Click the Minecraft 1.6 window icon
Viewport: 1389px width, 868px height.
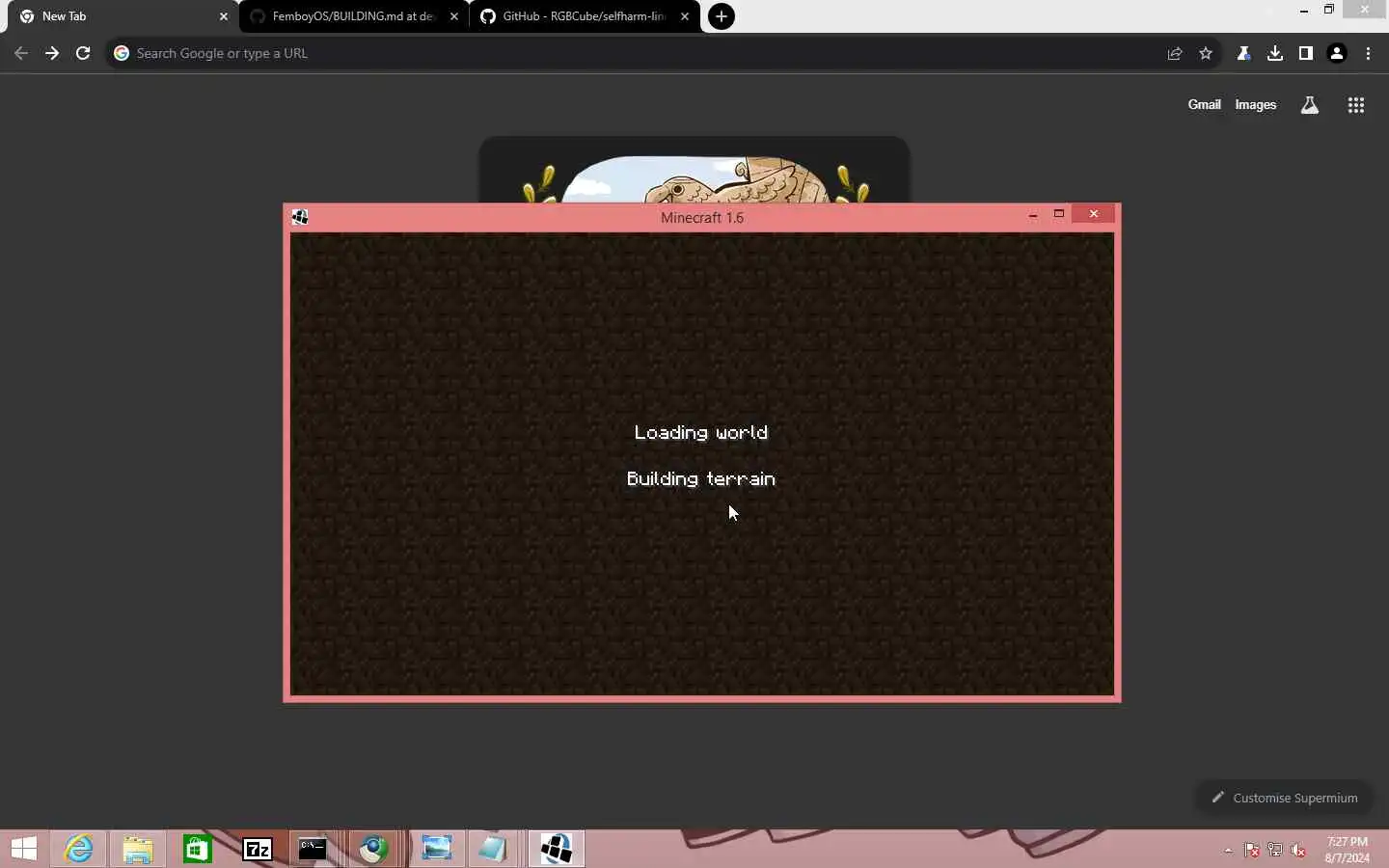[300, 217]
